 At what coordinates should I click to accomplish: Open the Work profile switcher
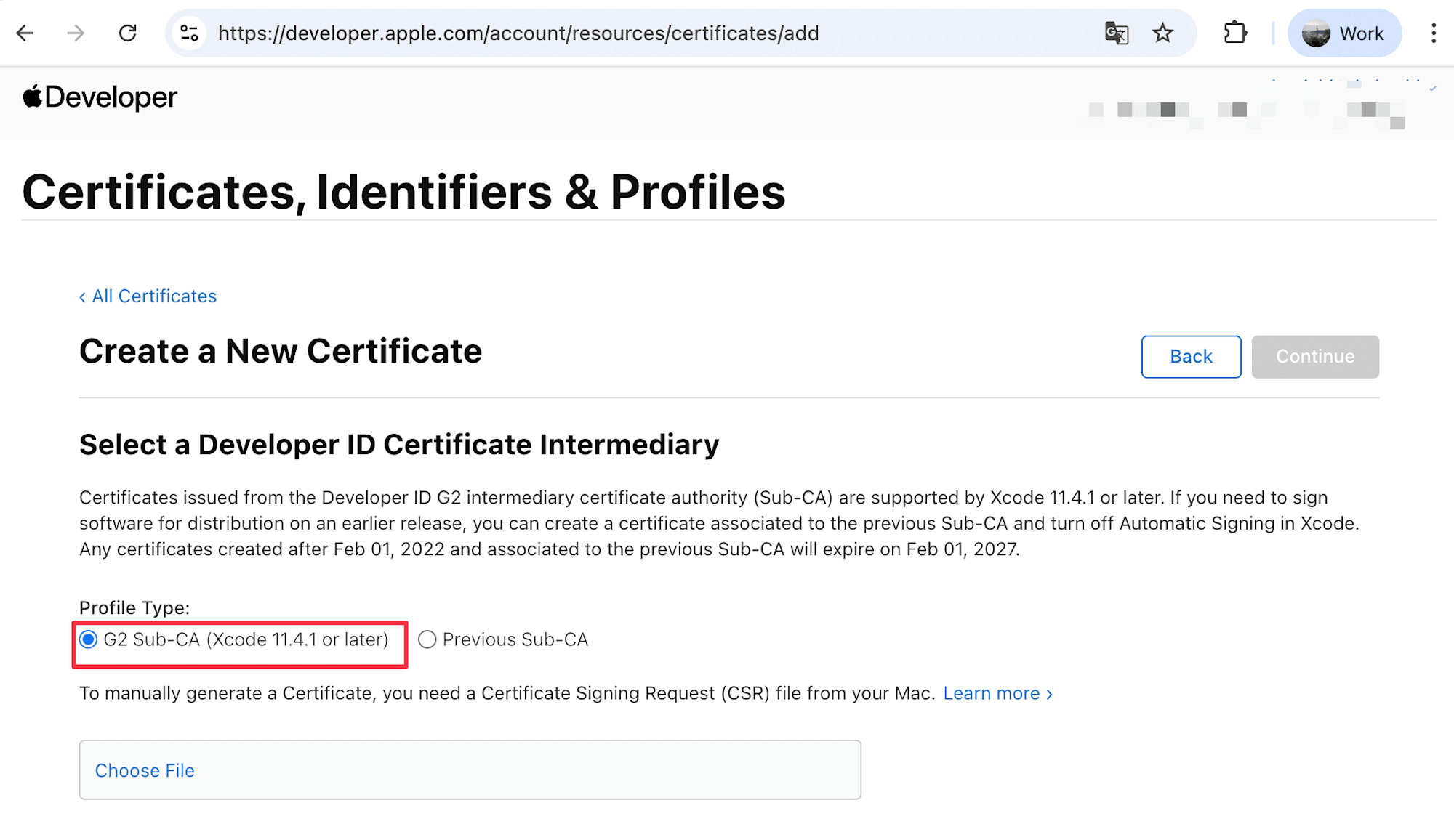1343,33
